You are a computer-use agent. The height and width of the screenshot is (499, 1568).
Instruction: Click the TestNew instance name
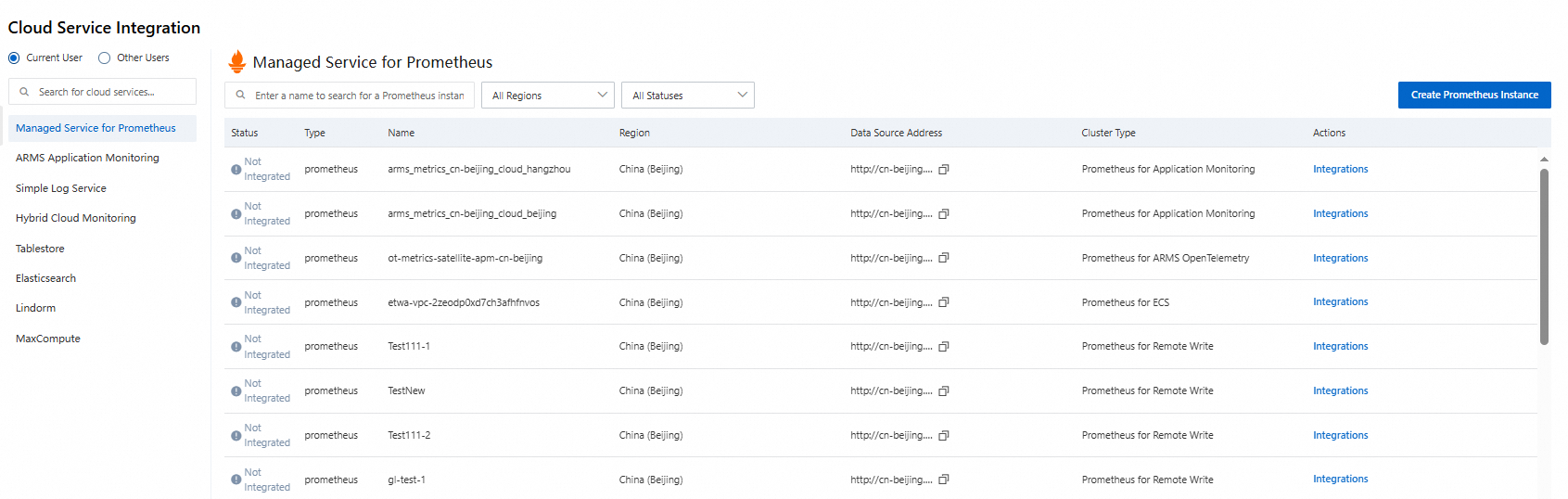[x=406, y=390]
